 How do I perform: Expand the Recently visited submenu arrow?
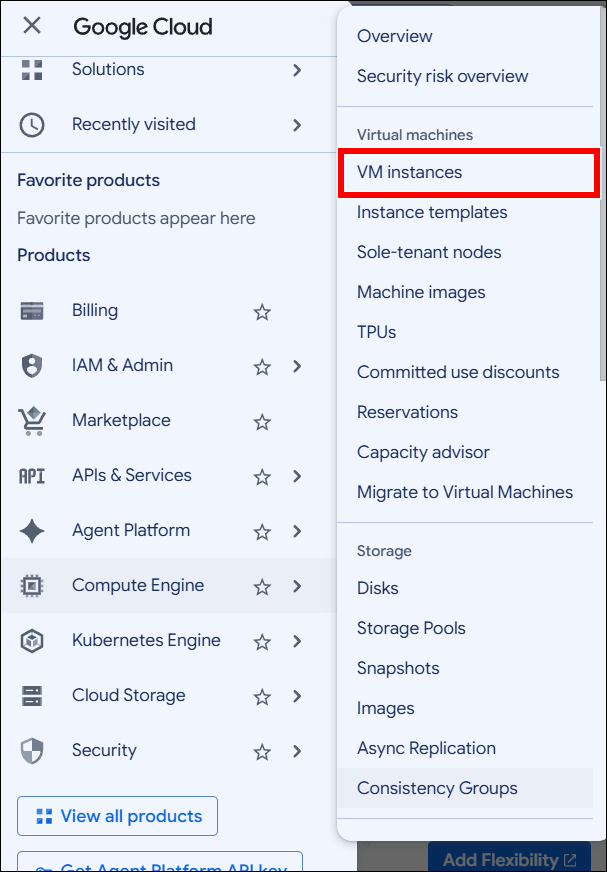(297, 125)
